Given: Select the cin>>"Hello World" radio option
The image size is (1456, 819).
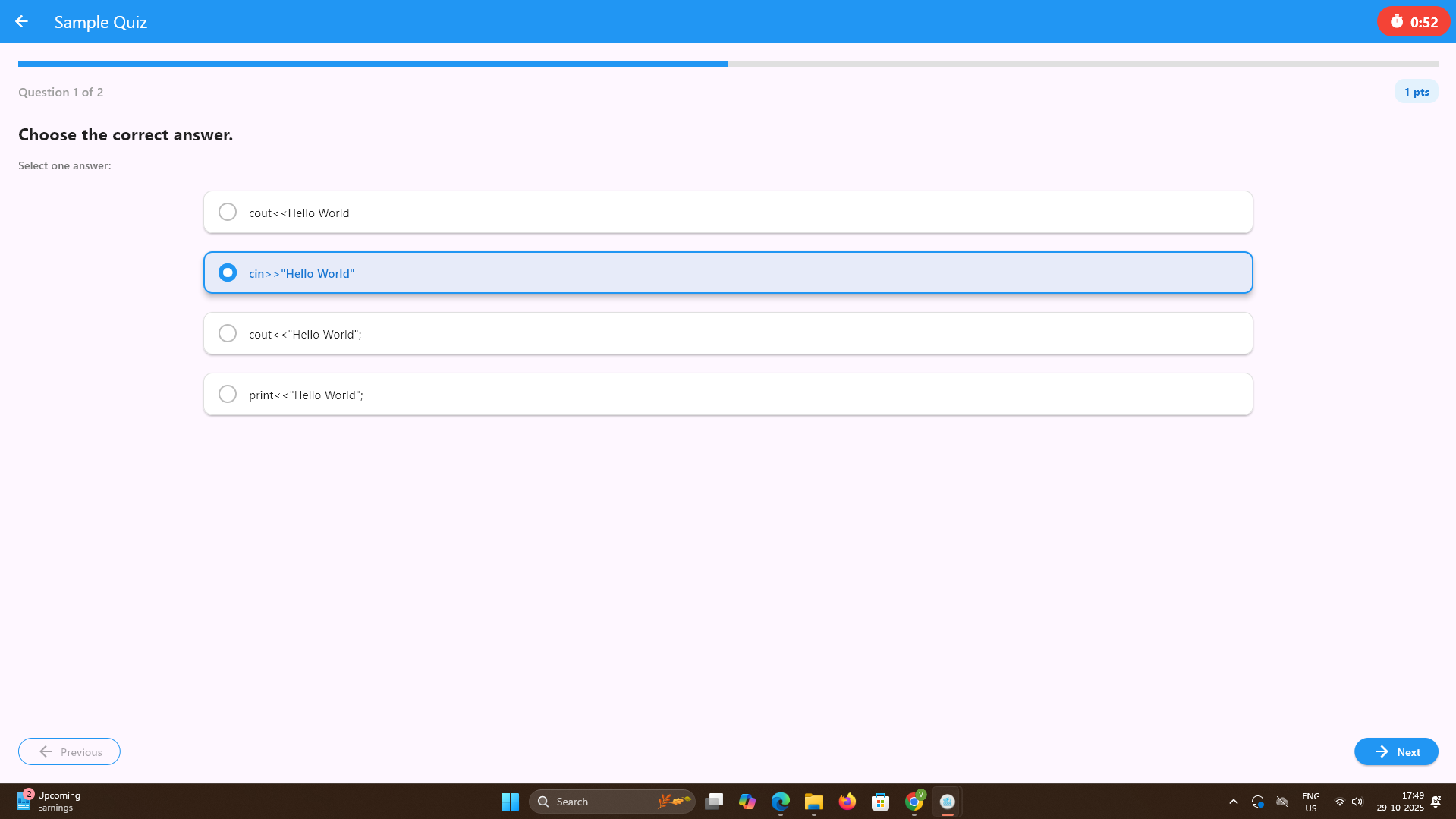Looking at the screenshot, I should point(228,273).
